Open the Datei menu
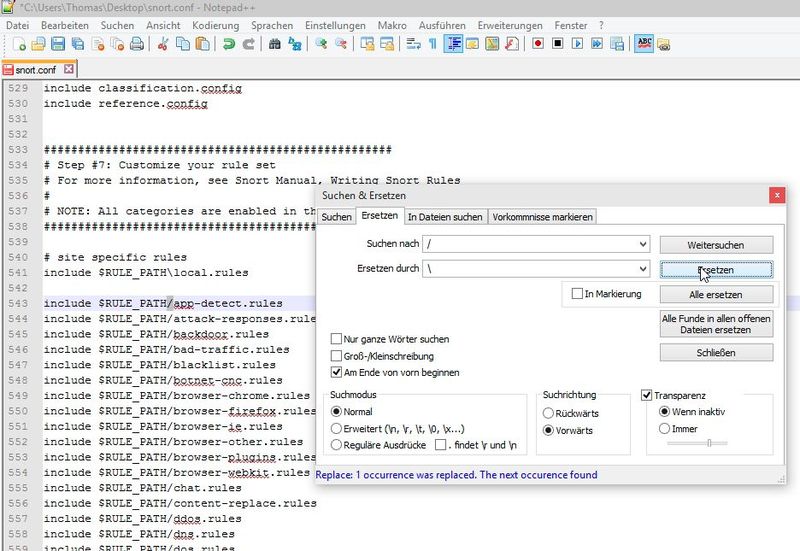 click(17, 26)
